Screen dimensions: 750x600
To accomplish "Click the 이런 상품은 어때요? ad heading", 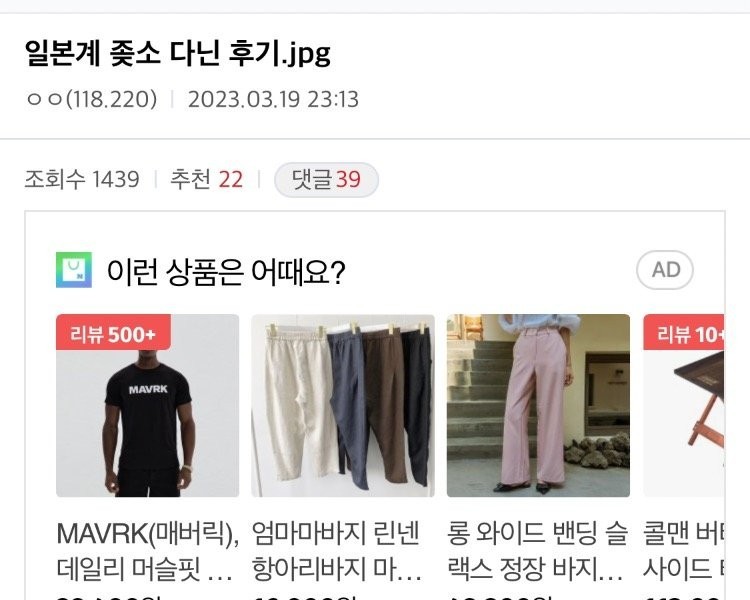I will coord(226,271).
